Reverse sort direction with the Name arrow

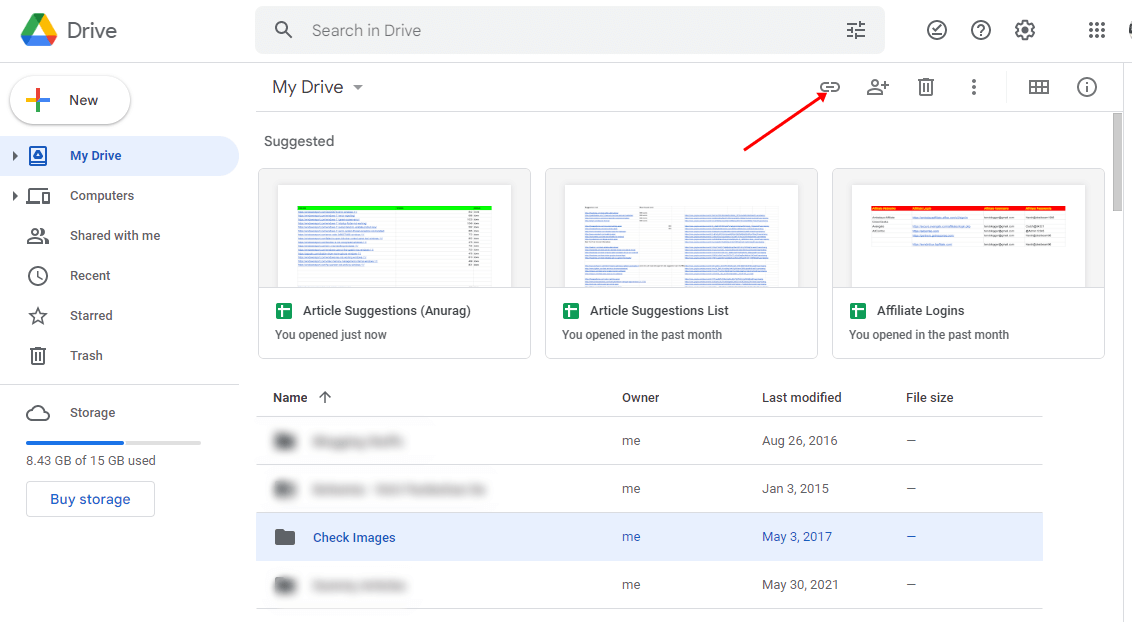(325, 397)
